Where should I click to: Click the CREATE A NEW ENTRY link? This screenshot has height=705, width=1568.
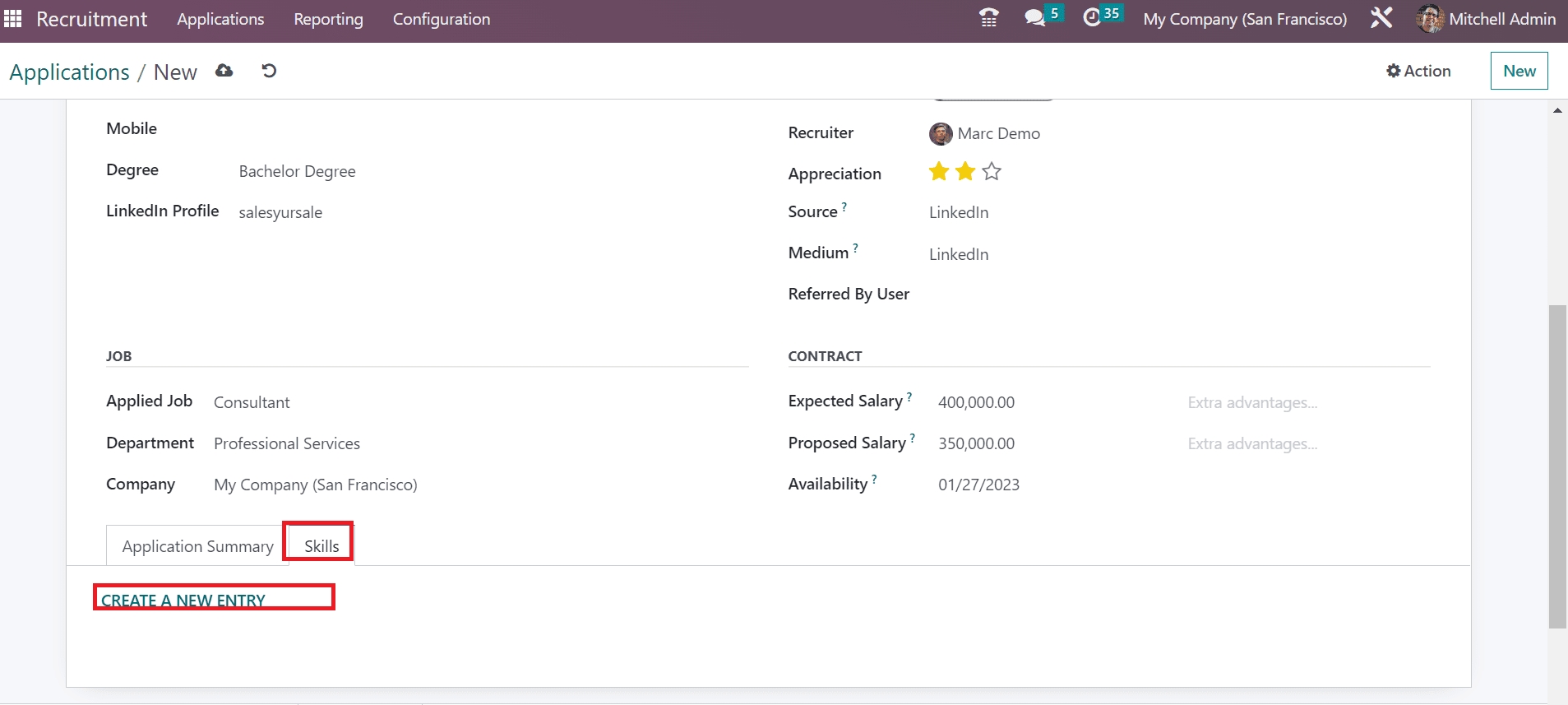(183, 601)
